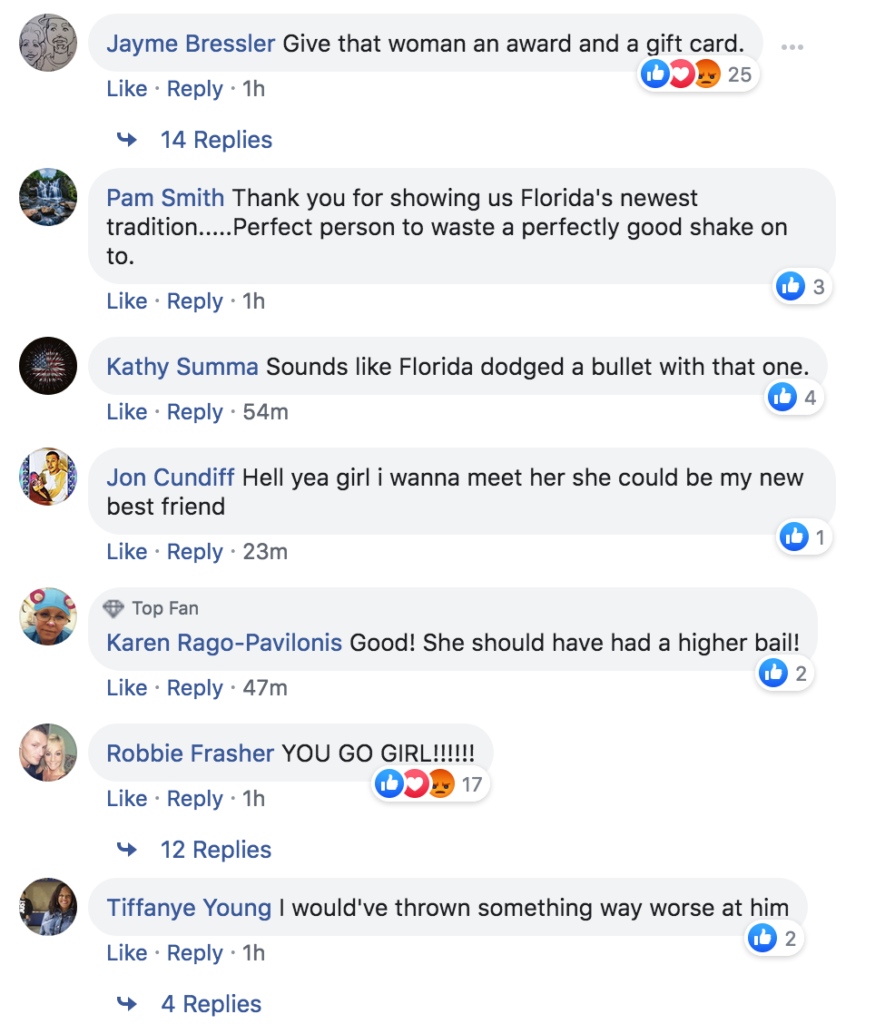The image size is (895, 1024).
Task: Open Karen Rago-Pavilonis's profile link
Action: click(x=224, y=643)
